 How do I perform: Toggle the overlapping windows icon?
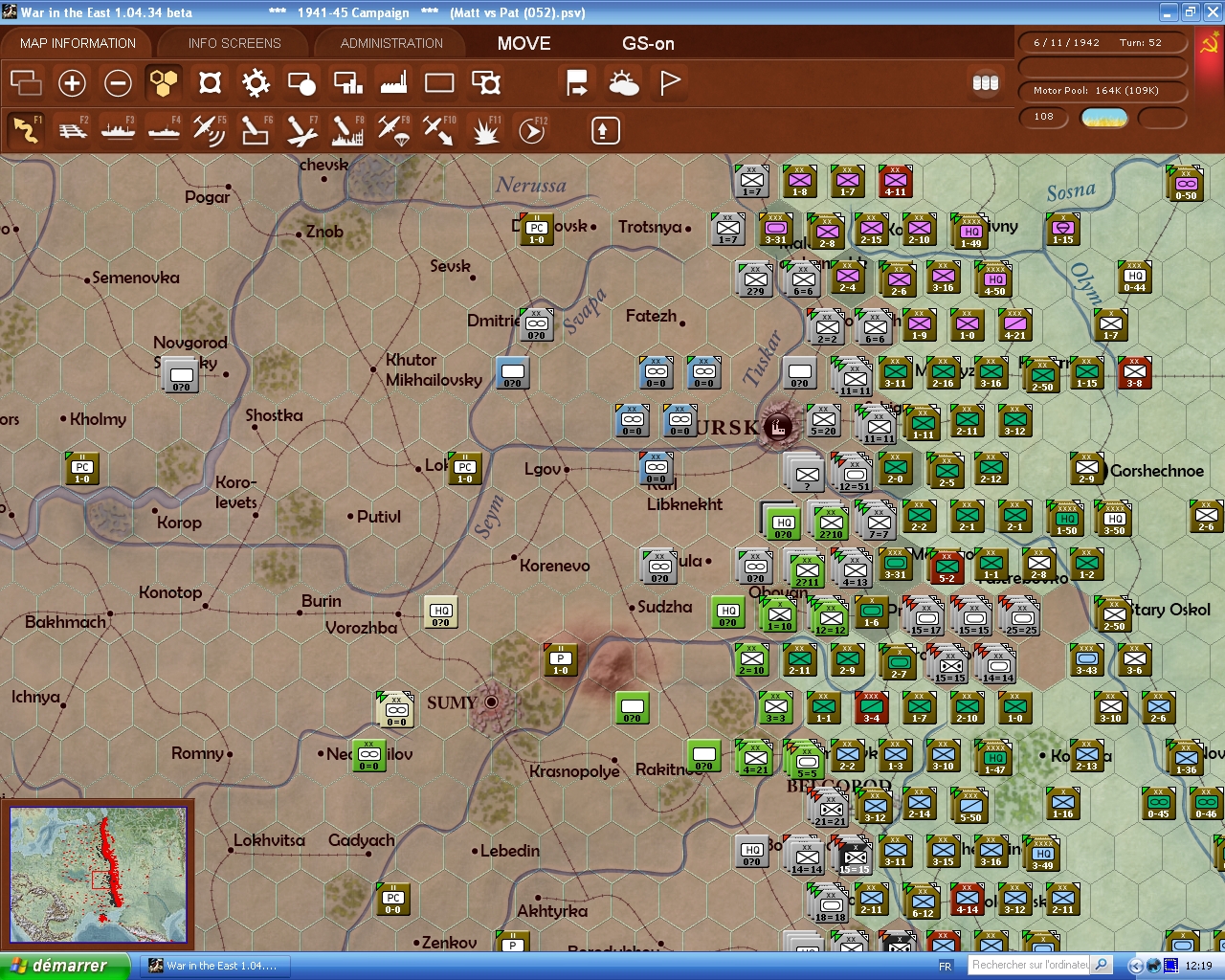(x=26, y=83)
